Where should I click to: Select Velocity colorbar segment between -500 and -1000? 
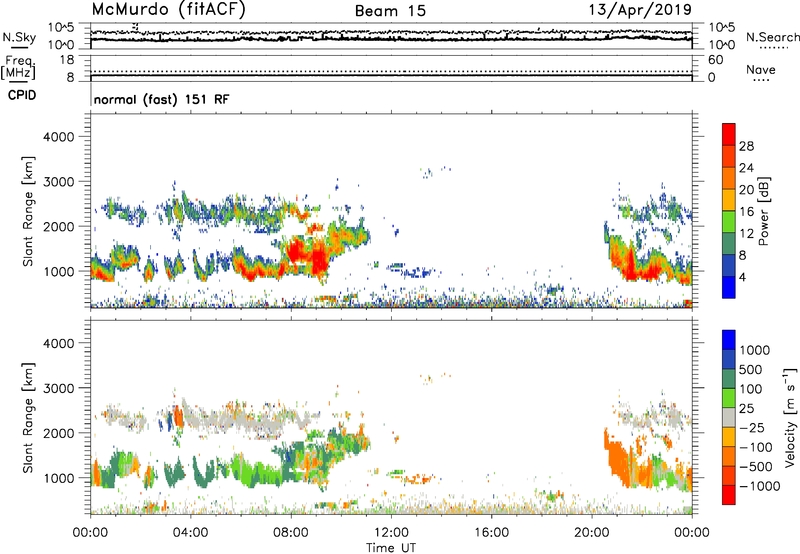click(x=729, y=475)
